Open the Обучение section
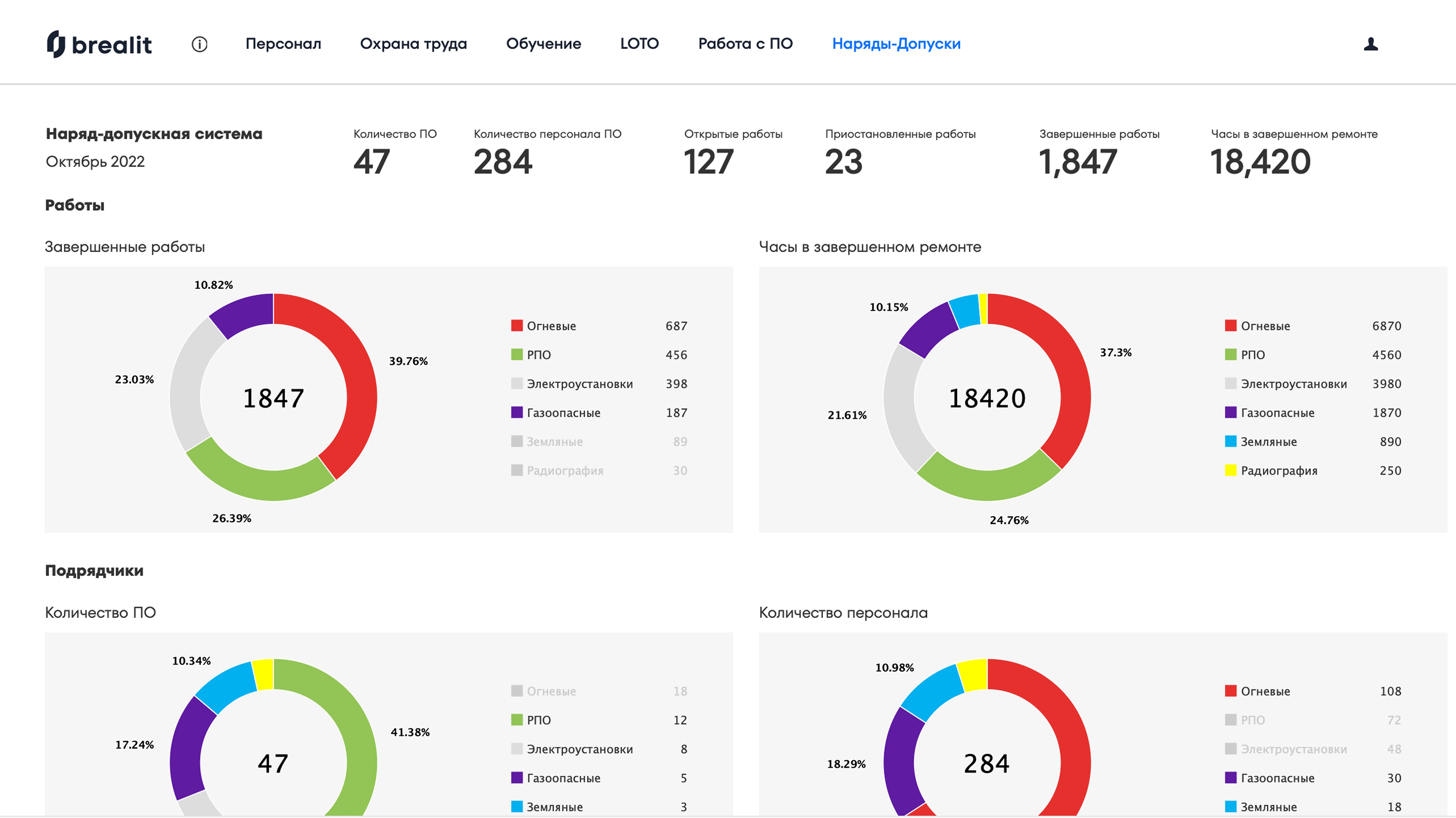1456x818 pixels. click(543, 44)
